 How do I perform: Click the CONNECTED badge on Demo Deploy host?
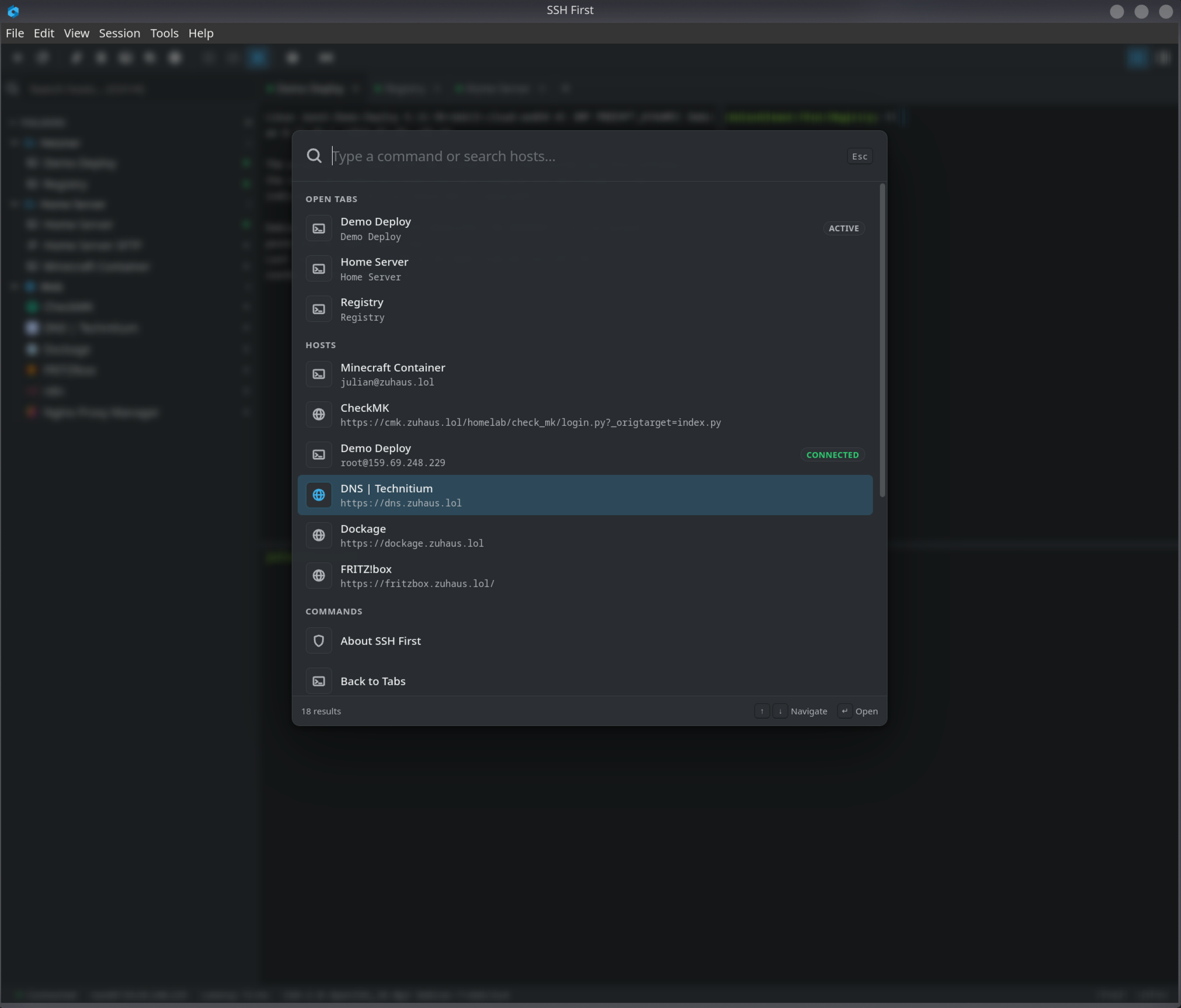click(x=832, y=455)
